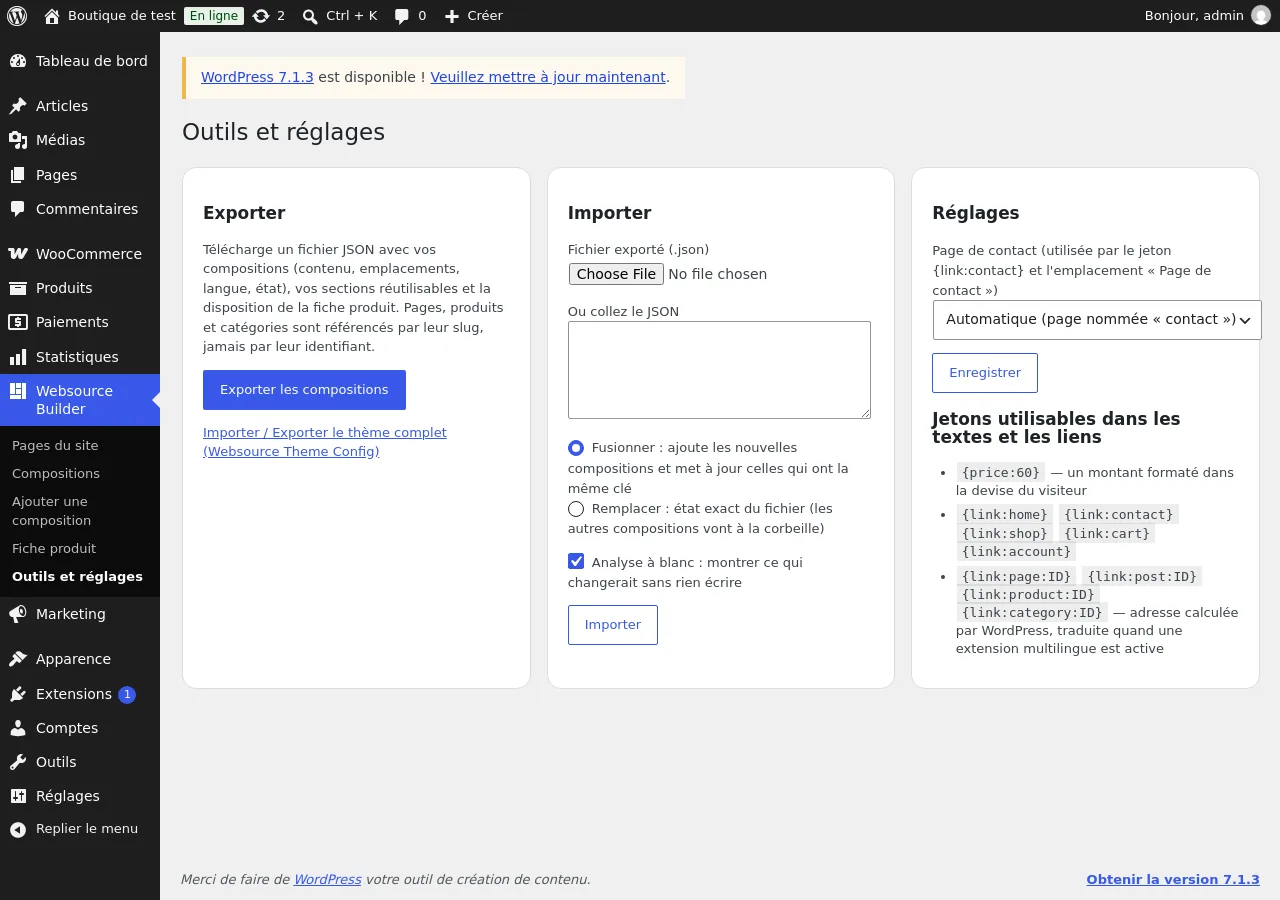Screen dimensions: 1280x900
Task: Click the Enregistrer button
Action: (985, 373)
